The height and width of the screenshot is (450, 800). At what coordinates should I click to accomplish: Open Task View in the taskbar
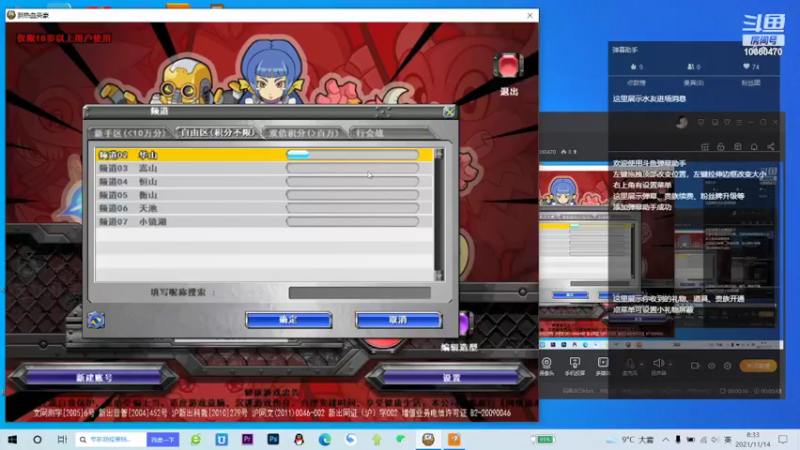pos(62,439)
